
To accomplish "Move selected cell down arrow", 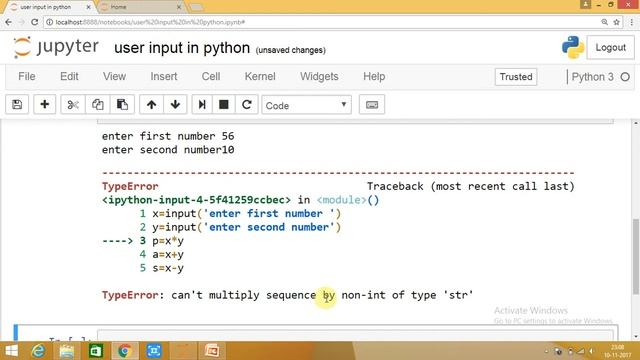I will pos(176,105).
